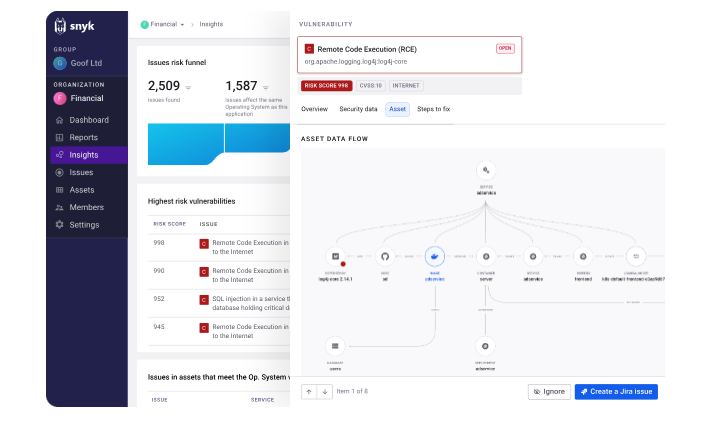718x426 pixels.
Task: Click the SERVICE column header
Action: click(x=262, y=400)
